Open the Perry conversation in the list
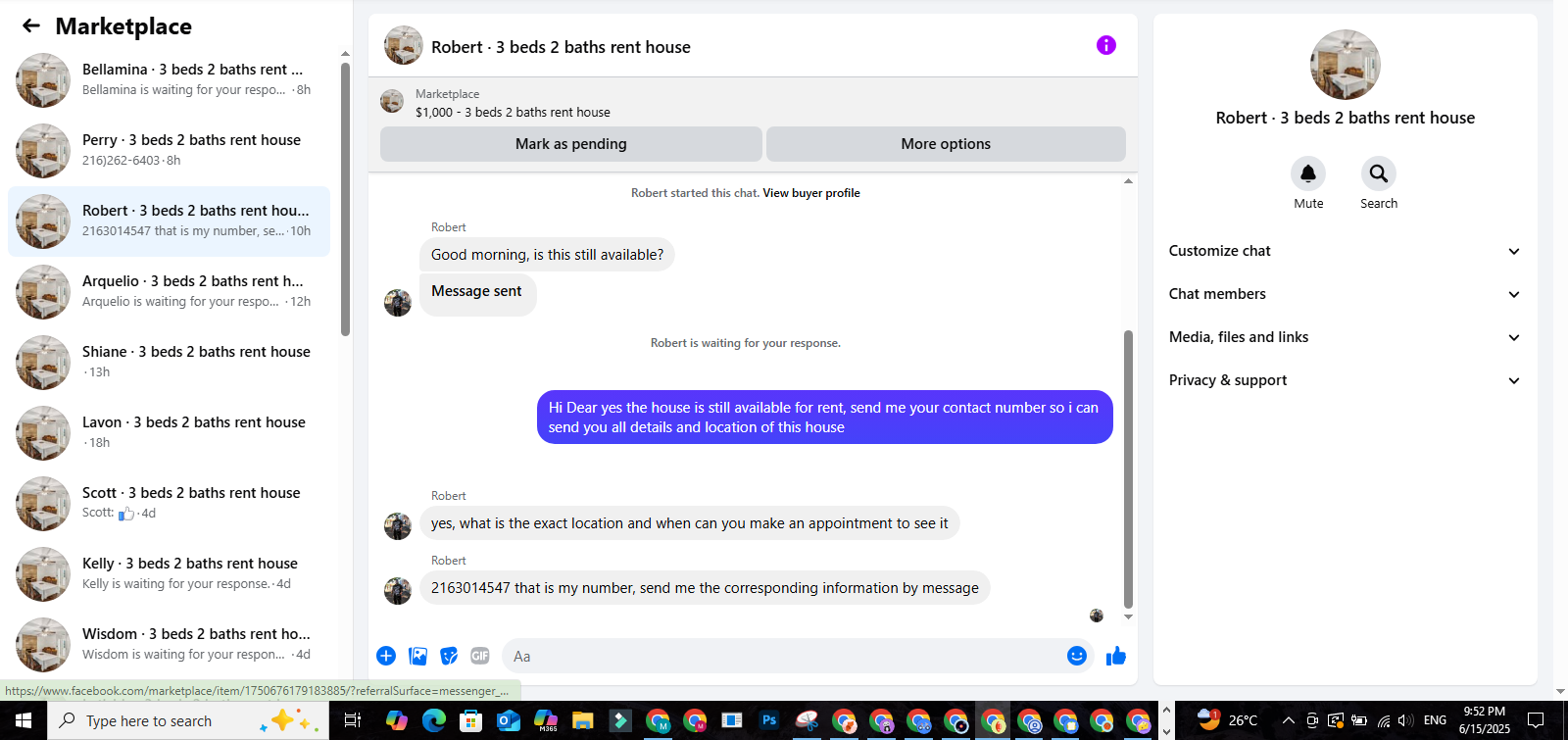The image size is (1568, 740). [x=169, y=151]
